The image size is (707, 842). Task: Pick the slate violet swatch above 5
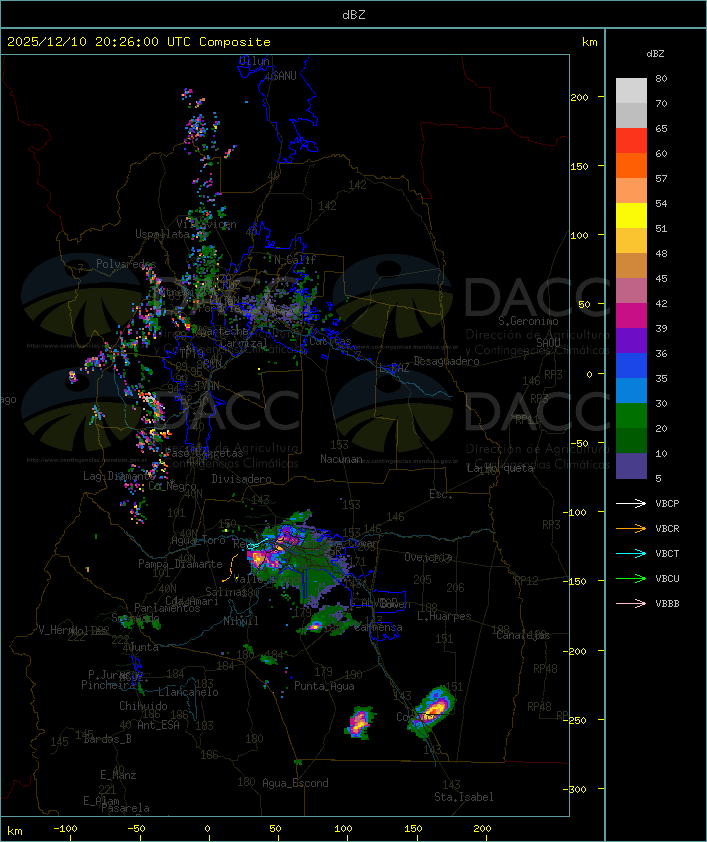[631, 466]
